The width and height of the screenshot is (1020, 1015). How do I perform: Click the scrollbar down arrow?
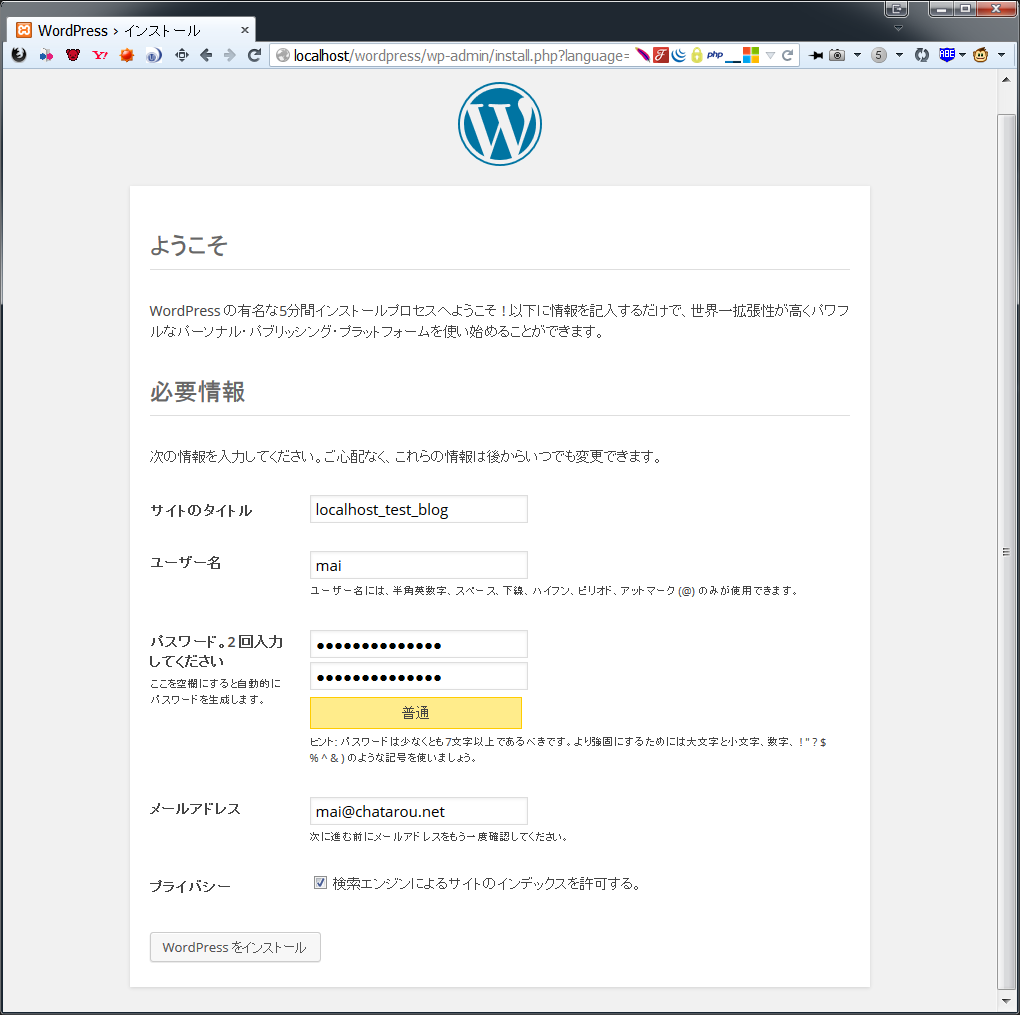[1006, 1001]
